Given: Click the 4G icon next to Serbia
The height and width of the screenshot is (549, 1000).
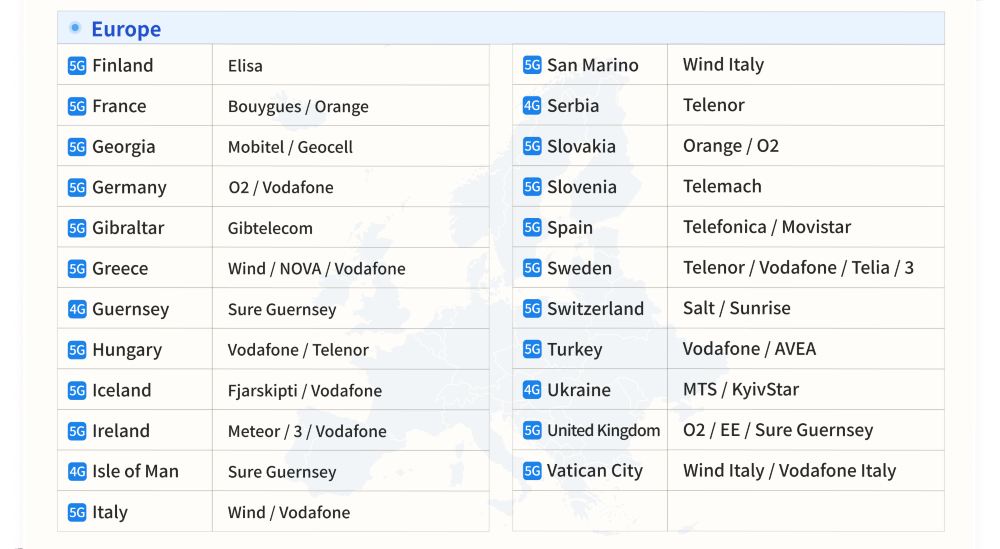Looking at the screenshot, I should [x=532, y=106].
